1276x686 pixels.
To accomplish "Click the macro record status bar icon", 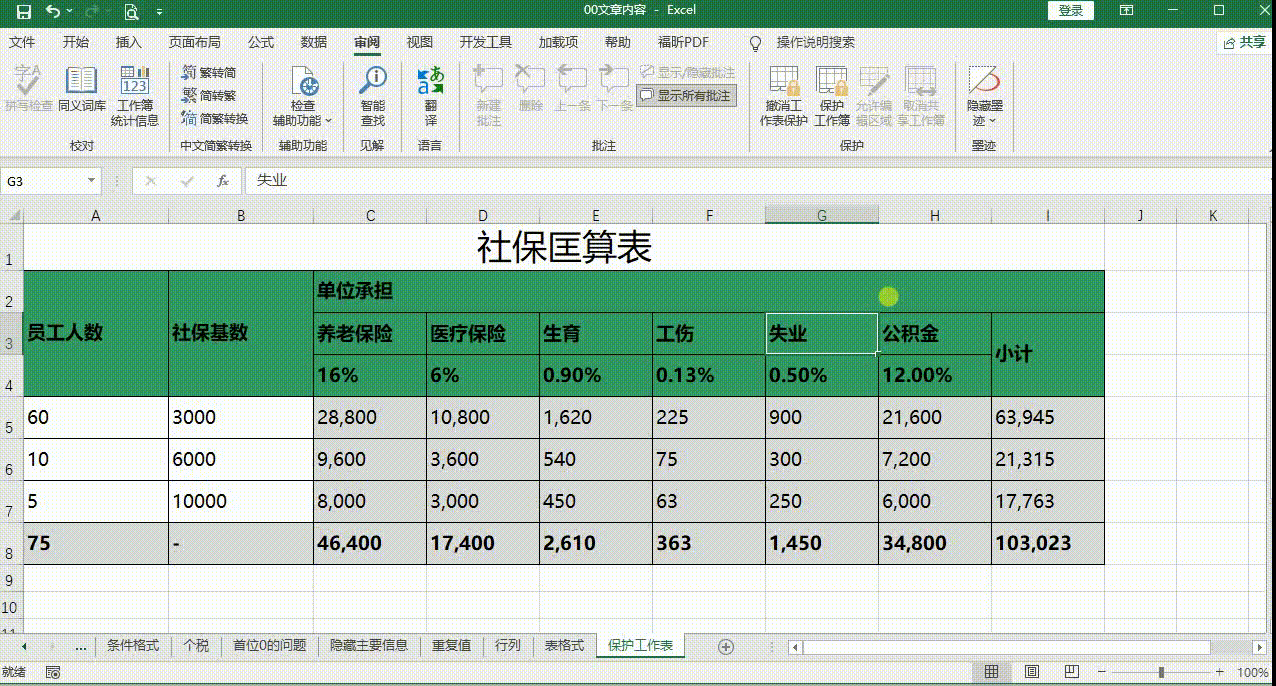I will pos(53,673).
